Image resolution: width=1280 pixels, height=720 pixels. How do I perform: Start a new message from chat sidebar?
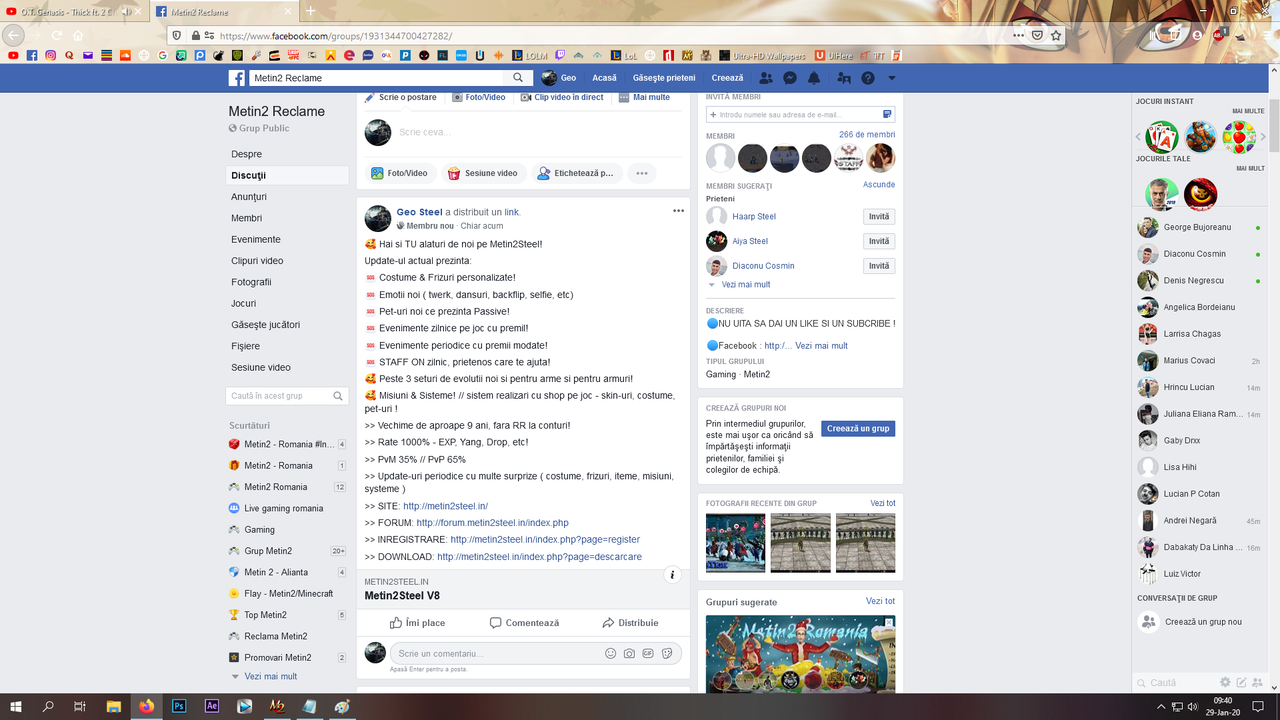pos(1241,683)
